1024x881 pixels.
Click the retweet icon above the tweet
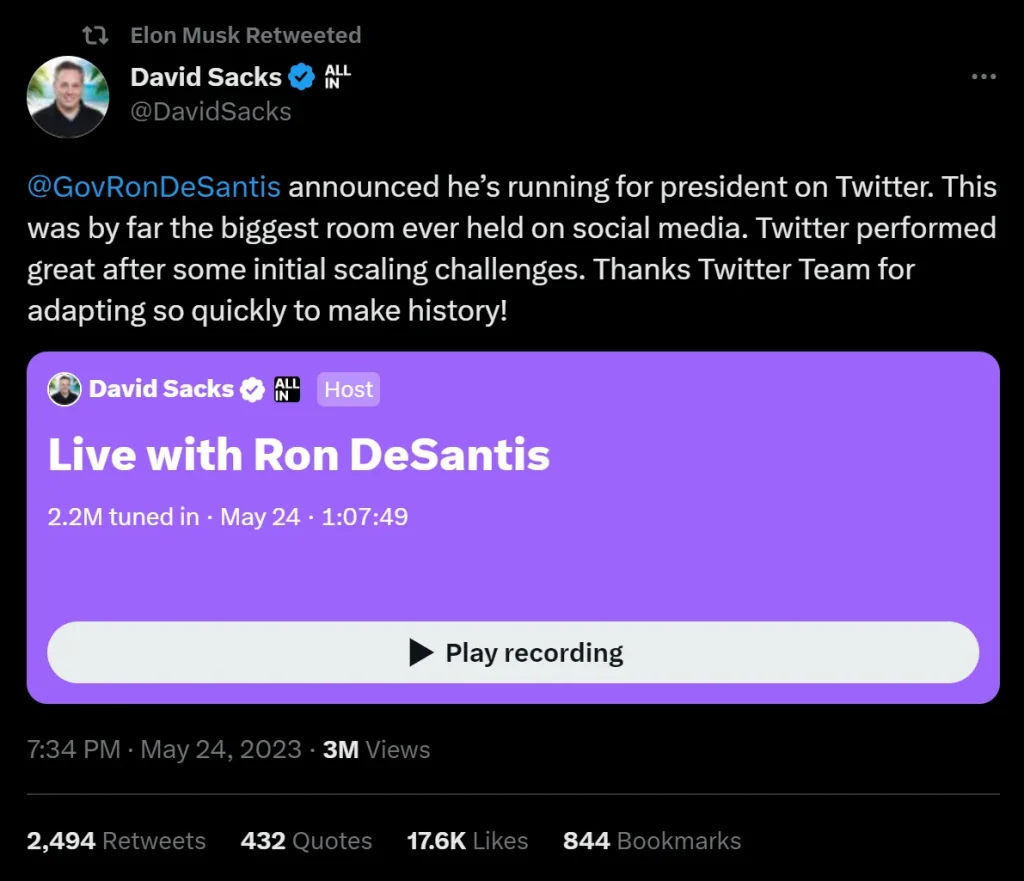click(x=95, y=36)
